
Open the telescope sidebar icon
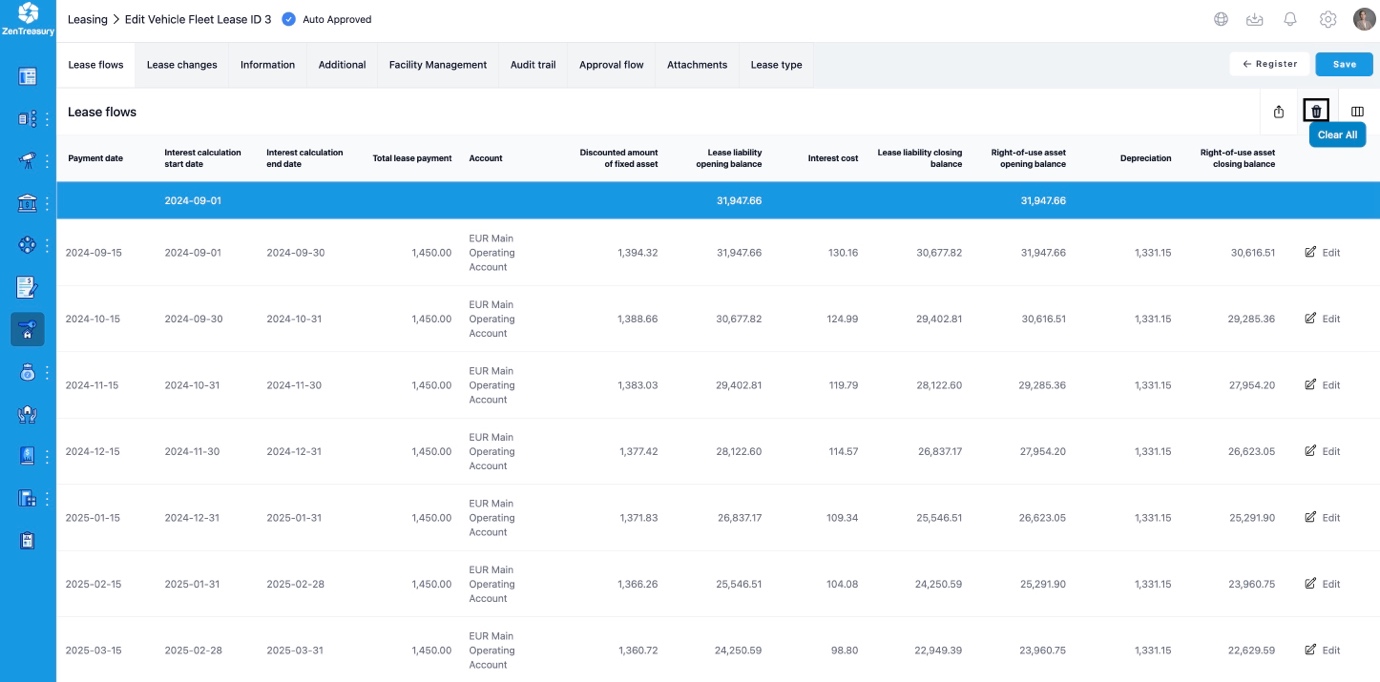click(27, 161)
